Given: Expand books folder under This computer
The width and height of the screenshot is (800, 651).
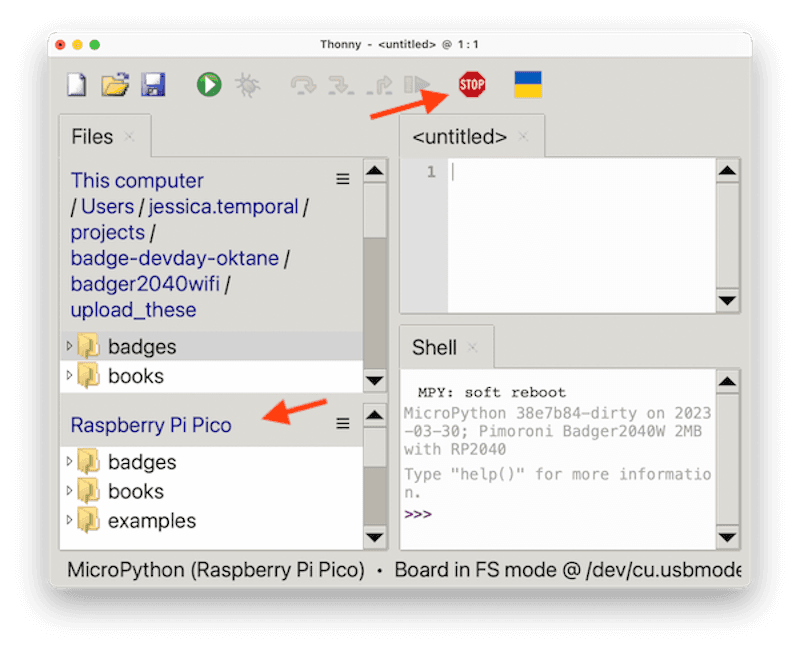Looking at the screenshot, I should [69, 375].
